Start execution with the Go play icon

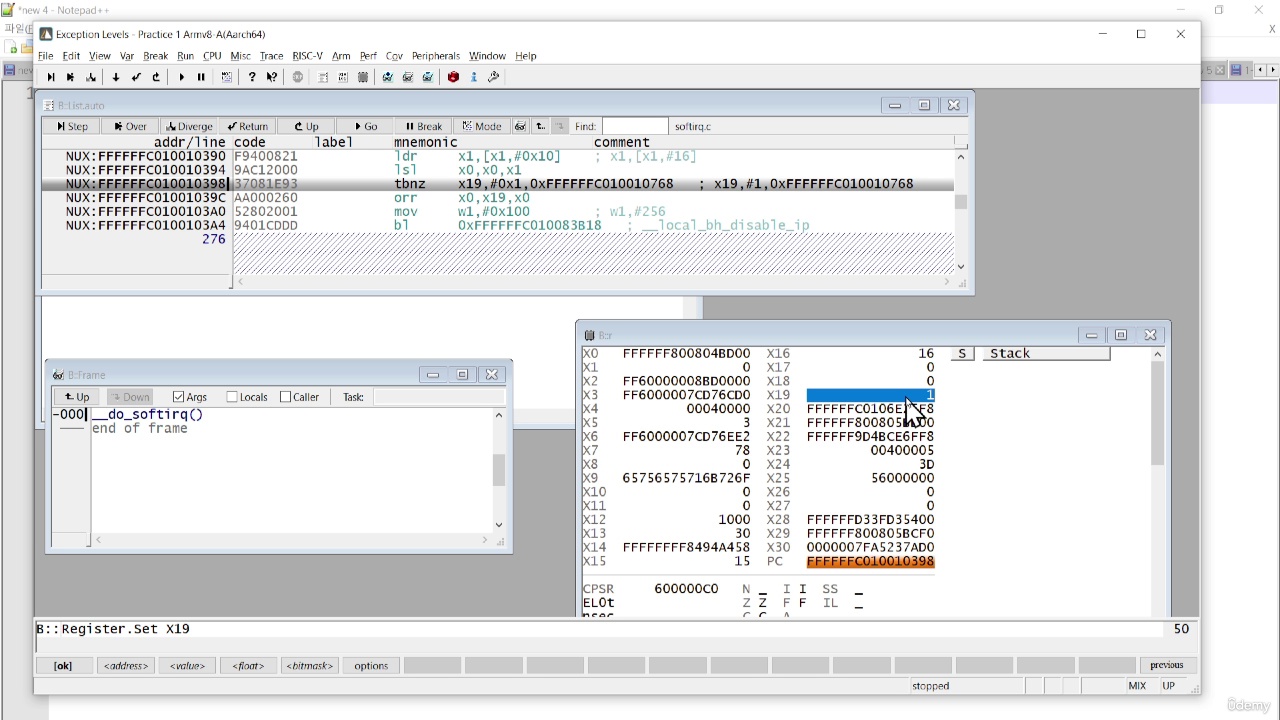(181, 77)
